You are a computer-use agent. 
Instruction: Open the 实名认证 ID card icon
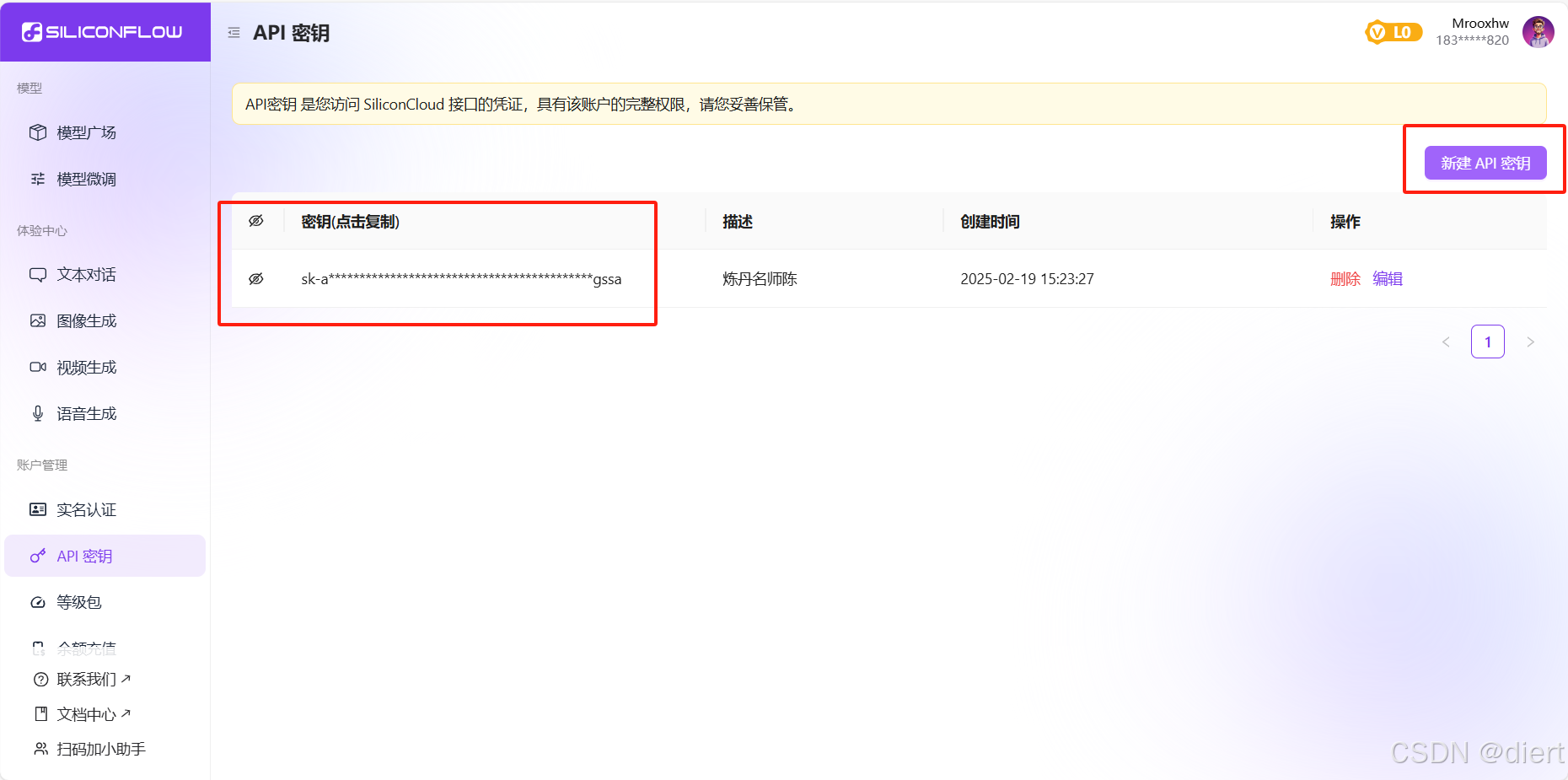point(38,509)
